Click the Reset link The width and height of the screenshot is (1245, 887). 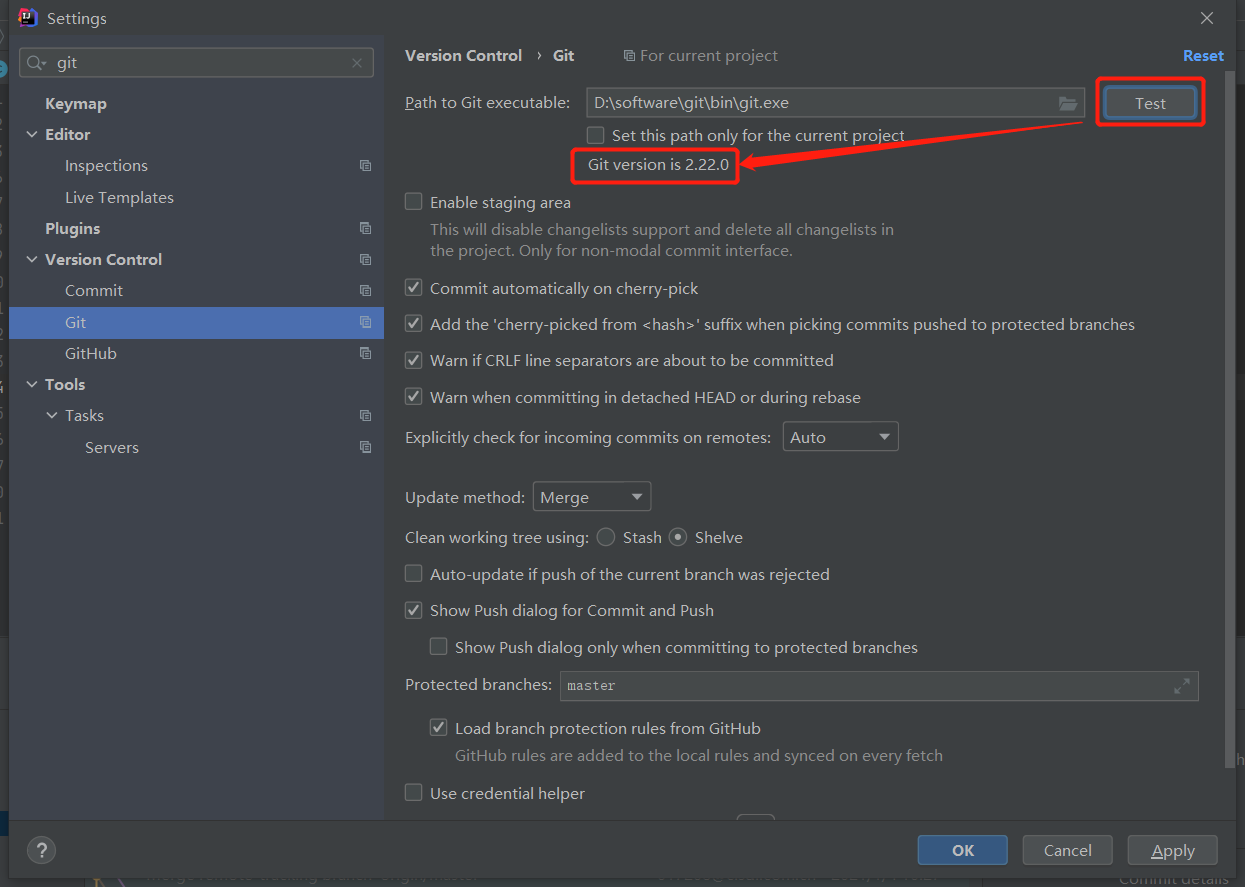1203,56
